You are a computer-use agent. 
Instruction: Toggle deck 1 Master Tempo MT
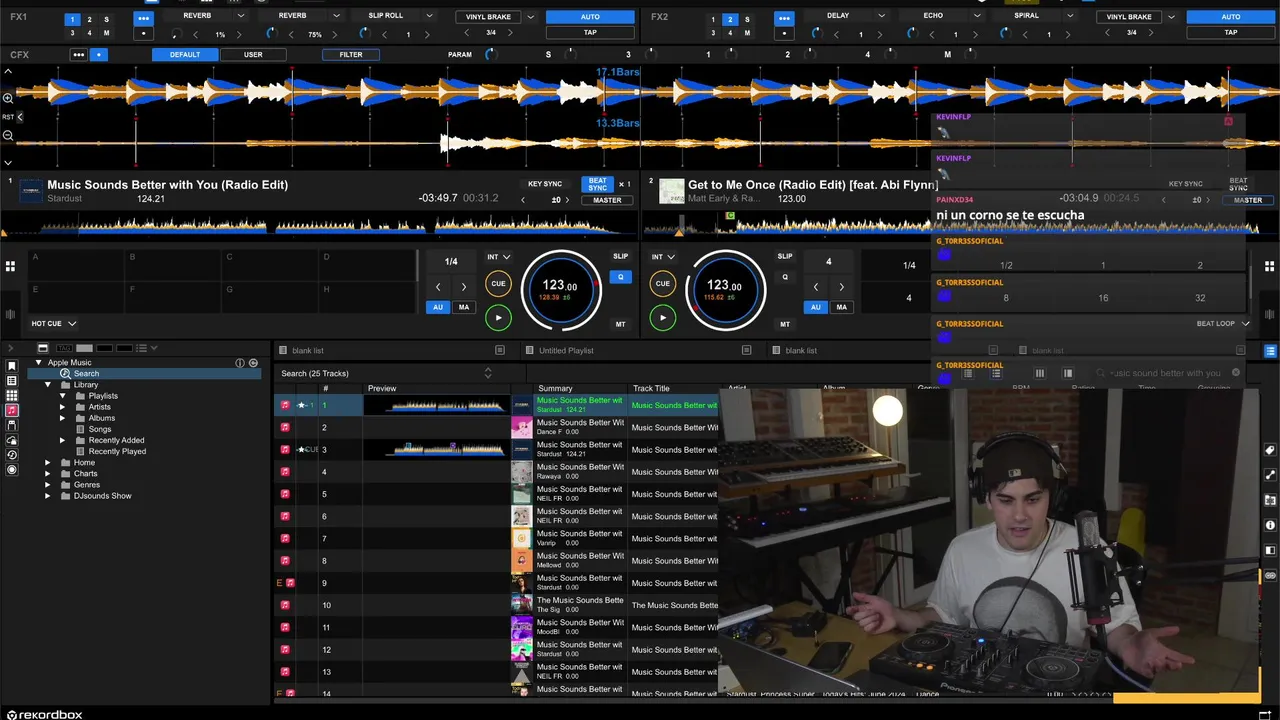pyautogui.click(x=620, y=324)
